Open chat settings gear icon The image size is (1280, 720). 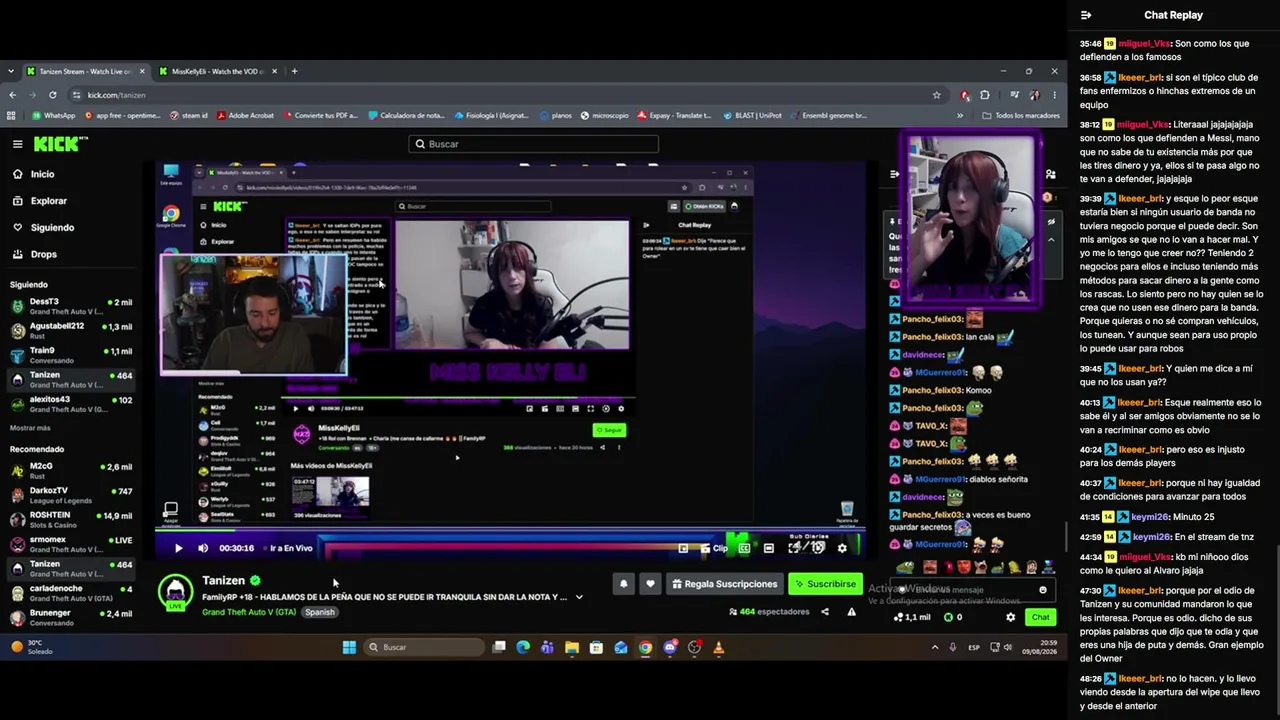point(1010,617)
